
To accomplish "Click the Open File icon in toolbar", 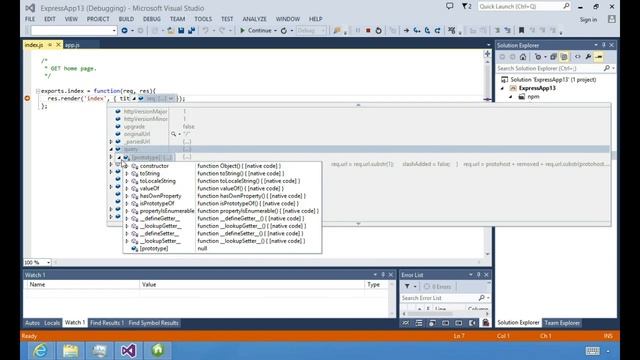I will coord(171,30).
